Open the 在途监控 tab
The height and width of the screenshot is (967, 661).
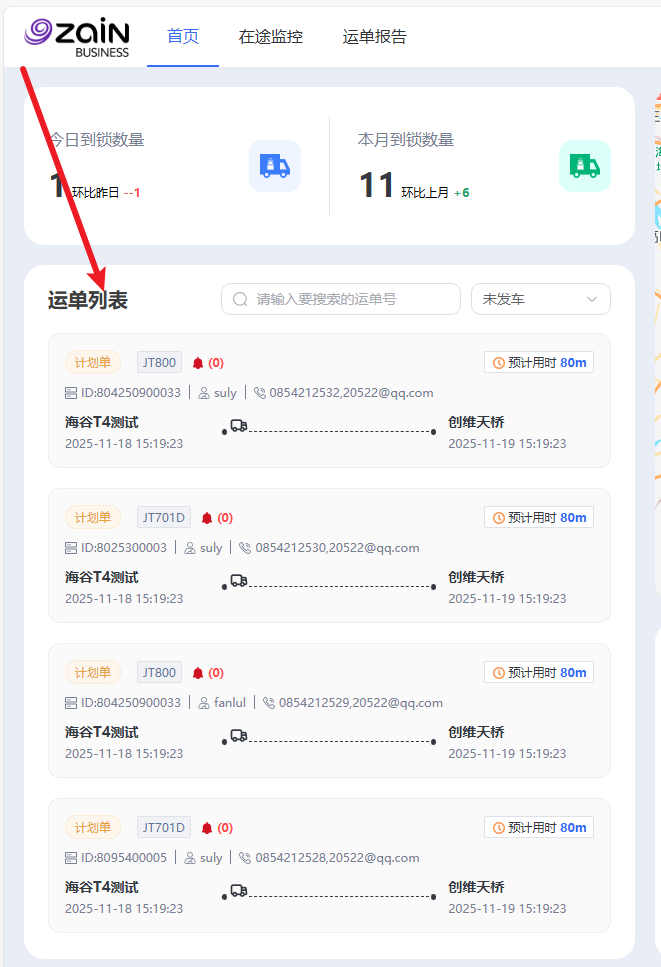[x=270, y=37]
